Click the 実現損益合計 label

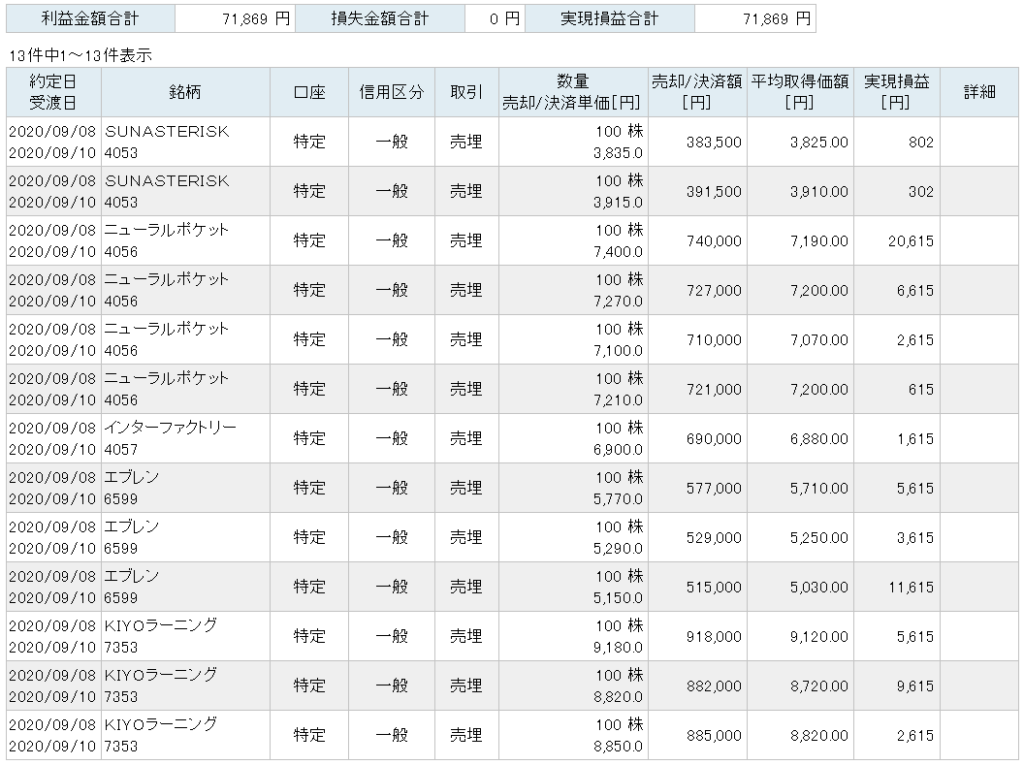[x=610, y=19]
